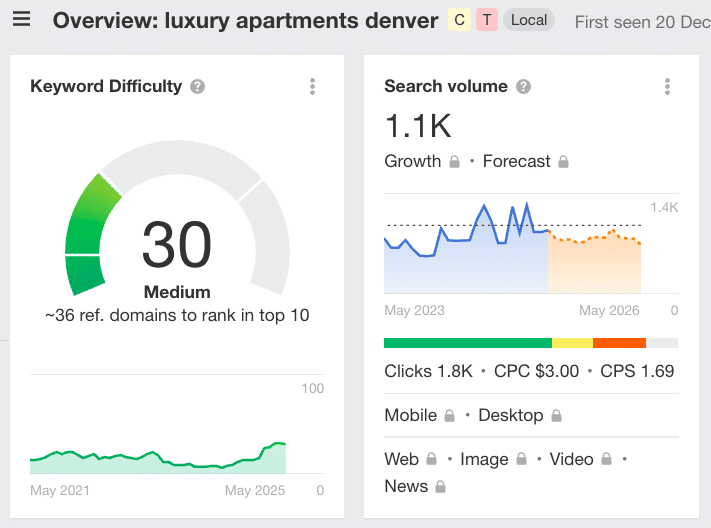Click the keyword difficulty score 30

[177, 244]
